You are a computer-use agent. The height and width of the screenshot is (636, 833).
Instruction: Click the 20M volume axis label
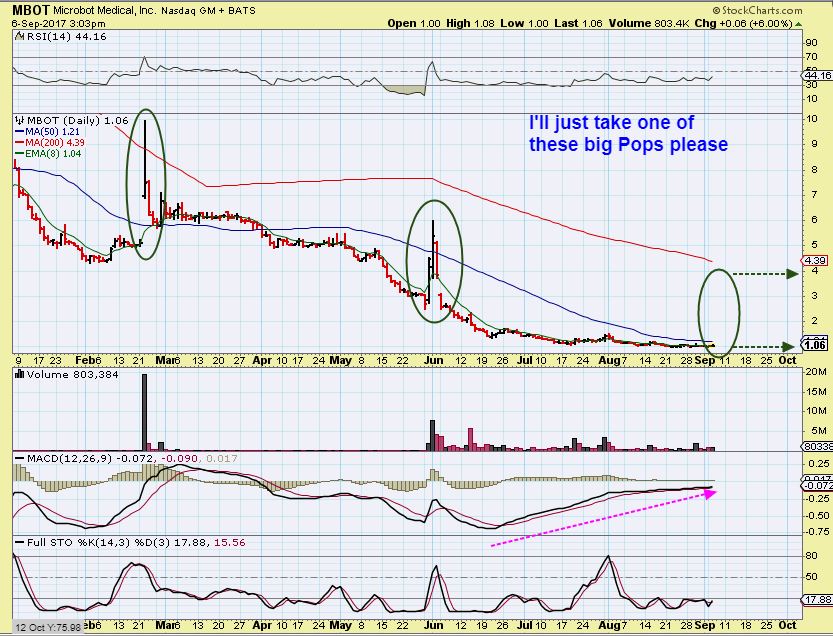pos(816,371)
